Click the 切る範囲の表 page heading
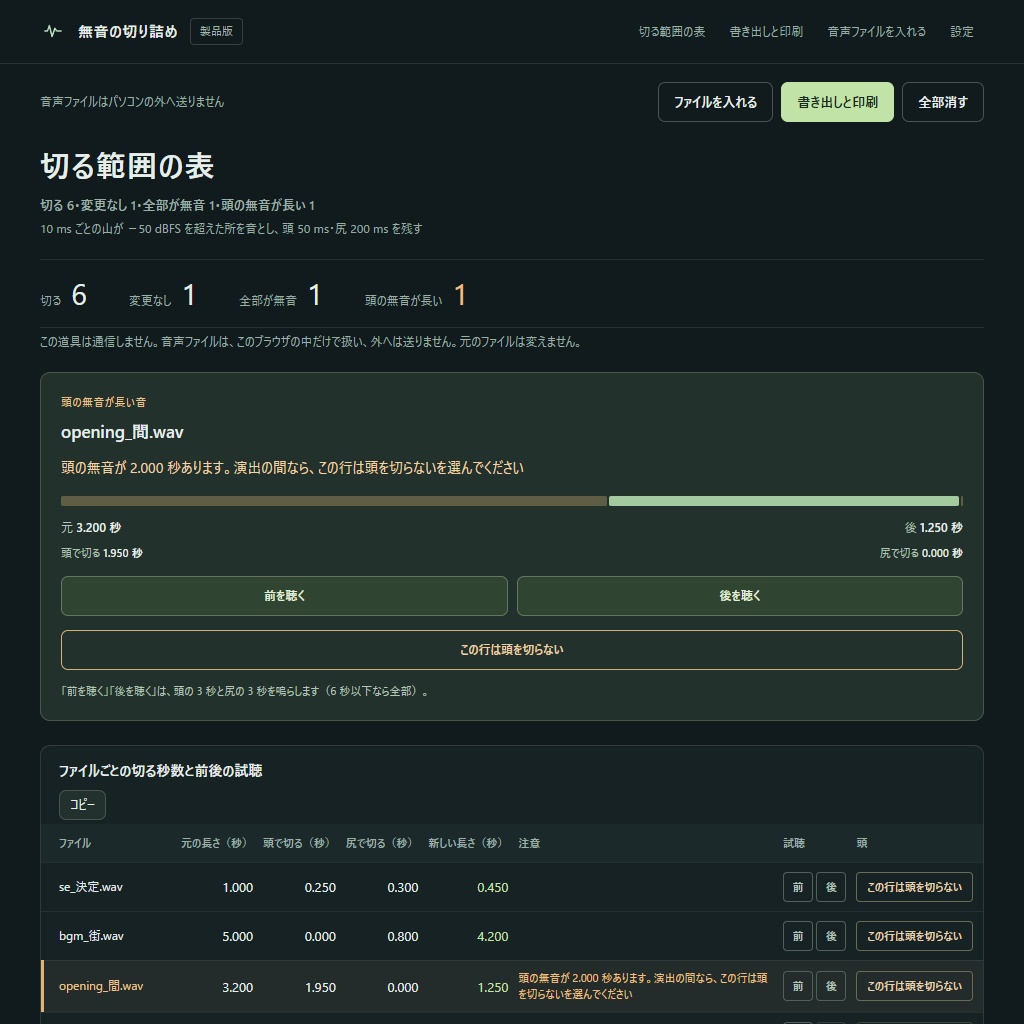 pos(127,166)
